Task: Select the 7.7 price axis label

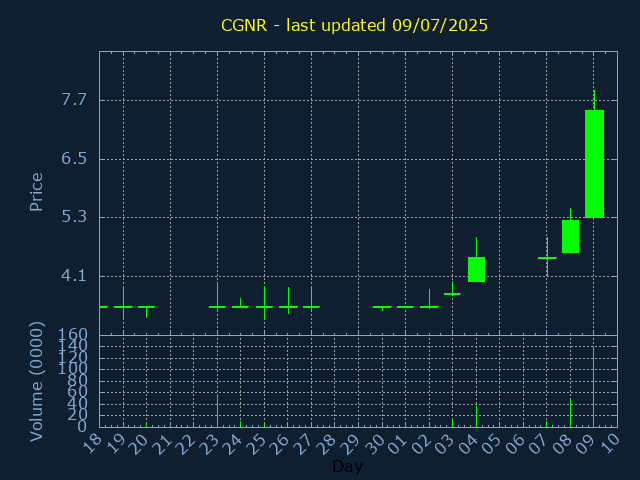Action: (x=74, y=100)
